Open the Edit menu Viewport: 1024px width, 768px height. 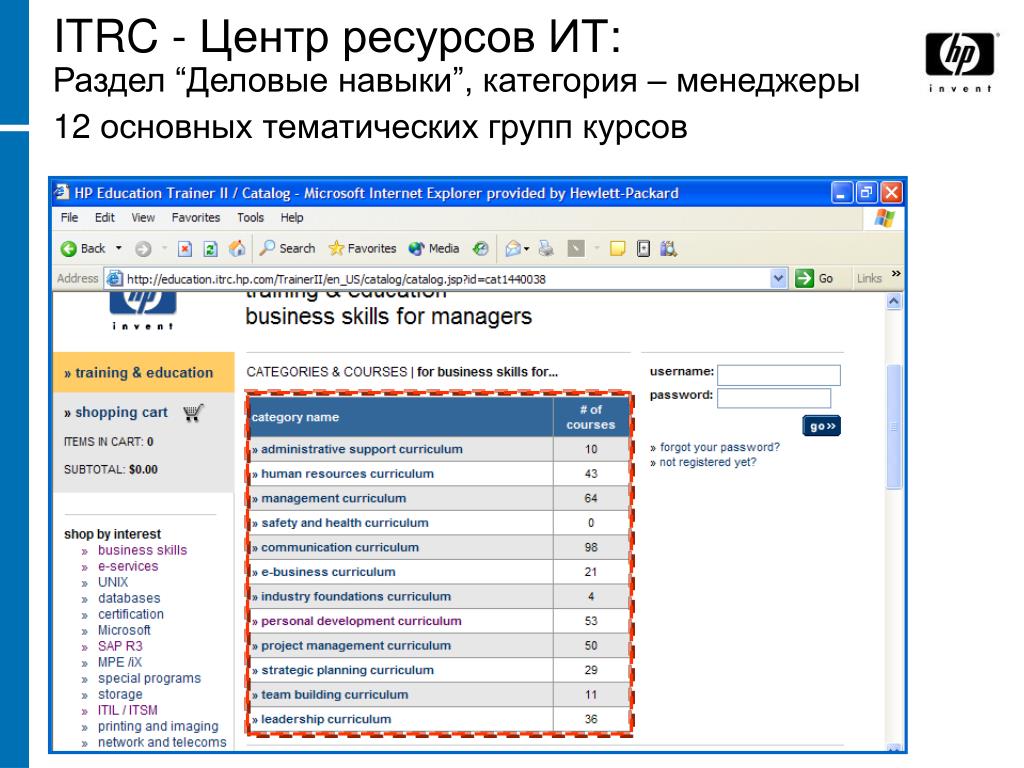tap(104, 217)
